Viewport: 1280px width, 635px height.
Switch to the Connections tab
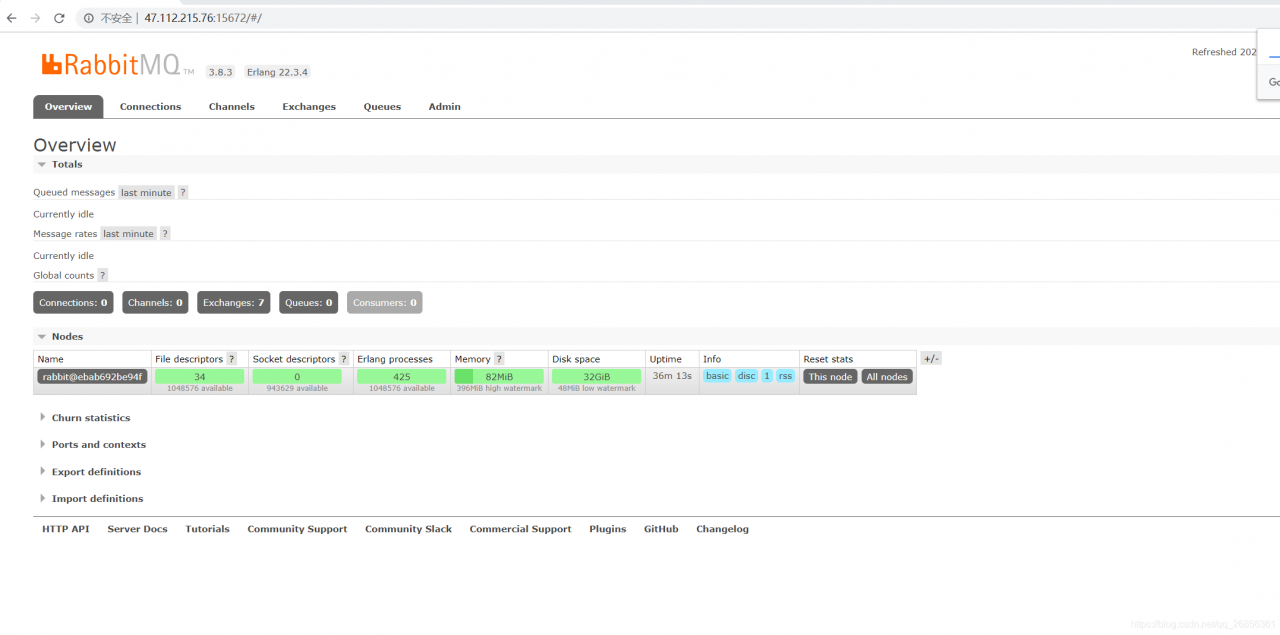pyautogui.click(x=150, y=107)
